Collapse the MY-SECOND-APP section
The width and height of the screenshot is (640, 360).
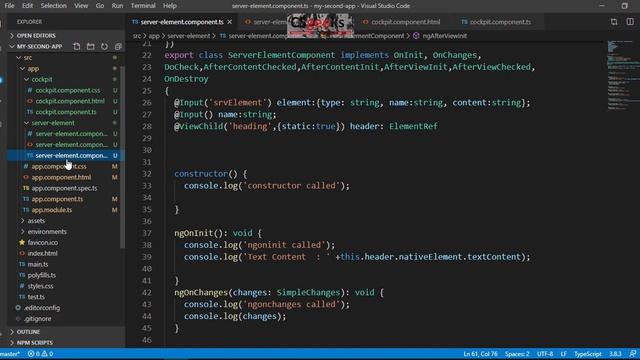[x=39, y=47]
